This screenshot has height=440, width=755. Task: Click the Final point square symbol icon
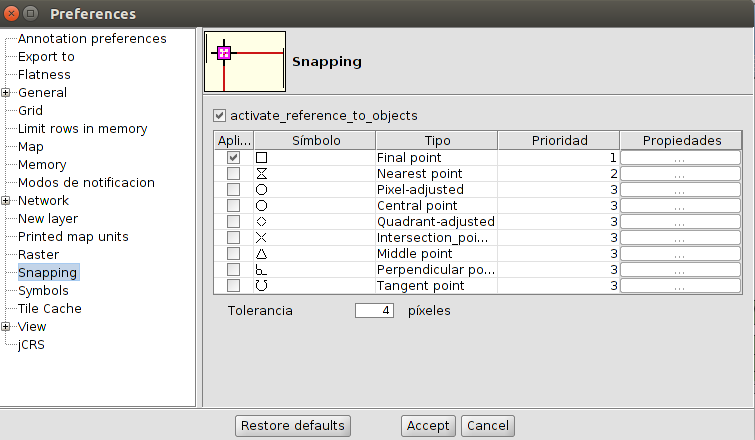tap(262, 158)
